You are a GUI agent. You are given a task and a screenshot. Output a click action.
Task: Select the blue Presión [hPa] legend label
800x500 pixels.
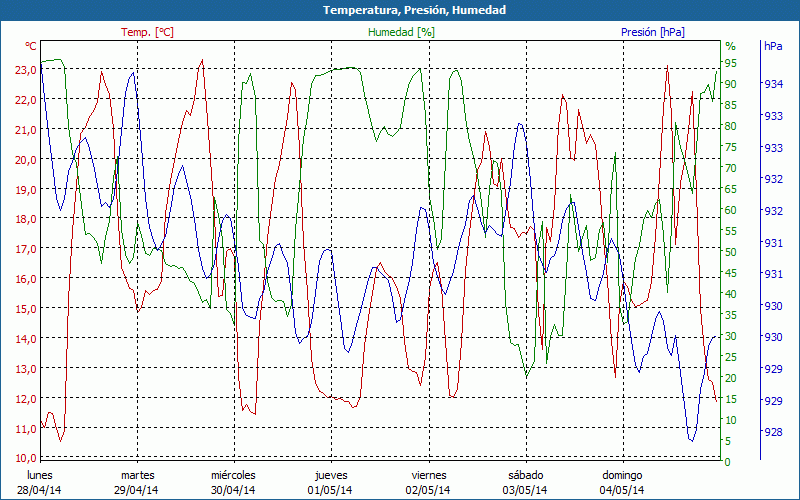pyautogui.click(x=652, y=32)
